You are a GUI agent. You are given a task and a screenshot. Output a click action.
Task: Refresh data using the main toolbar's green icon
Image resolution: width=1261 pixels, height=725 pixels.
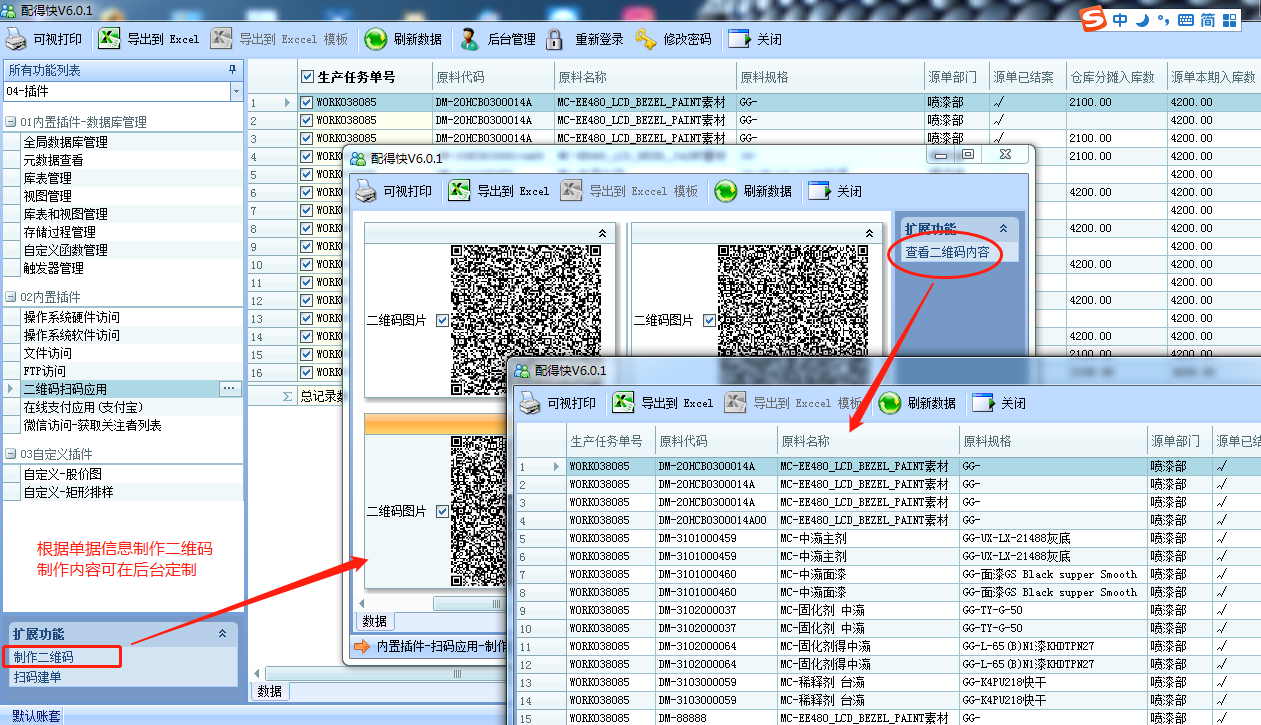[375, 39]
